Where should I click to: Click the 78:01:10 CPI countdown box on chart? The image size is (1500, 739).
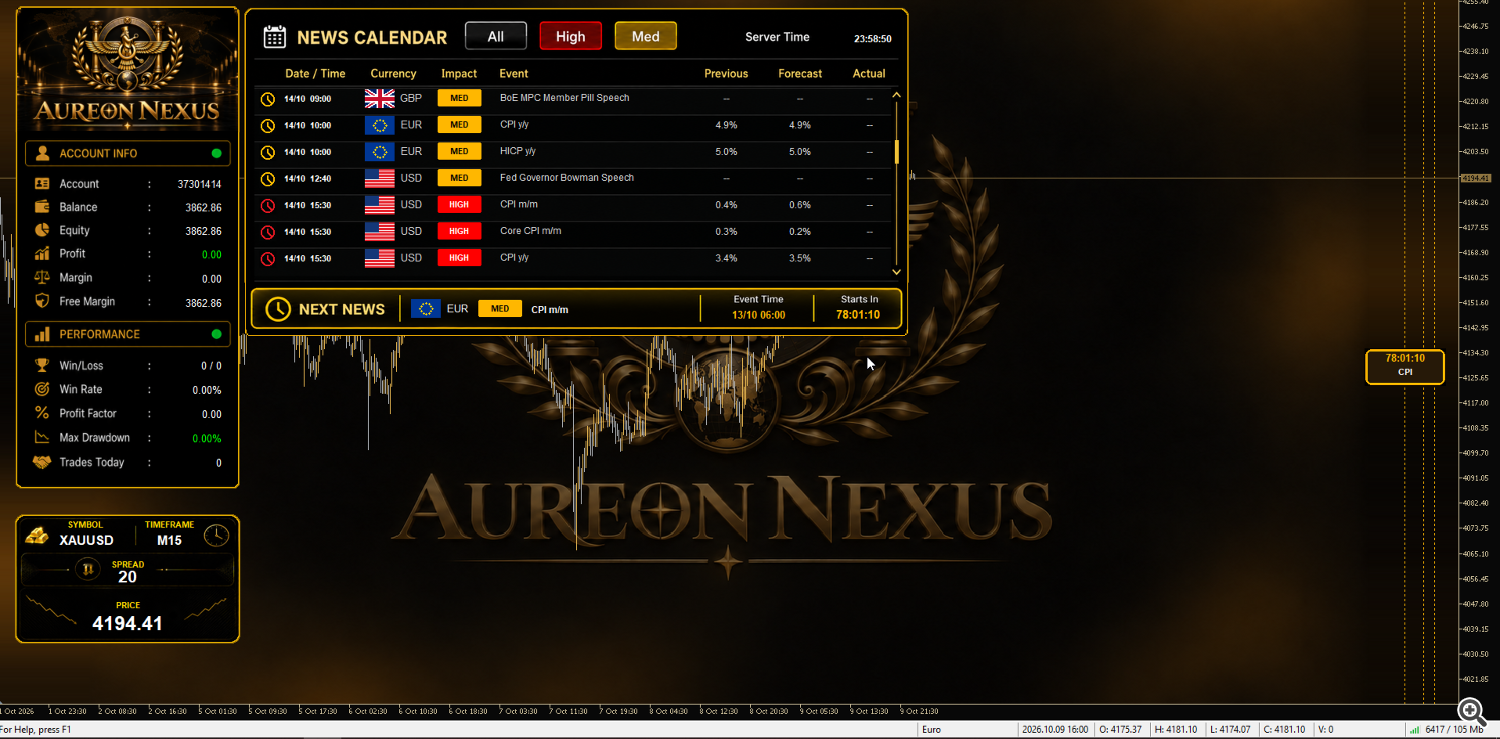1405,366
